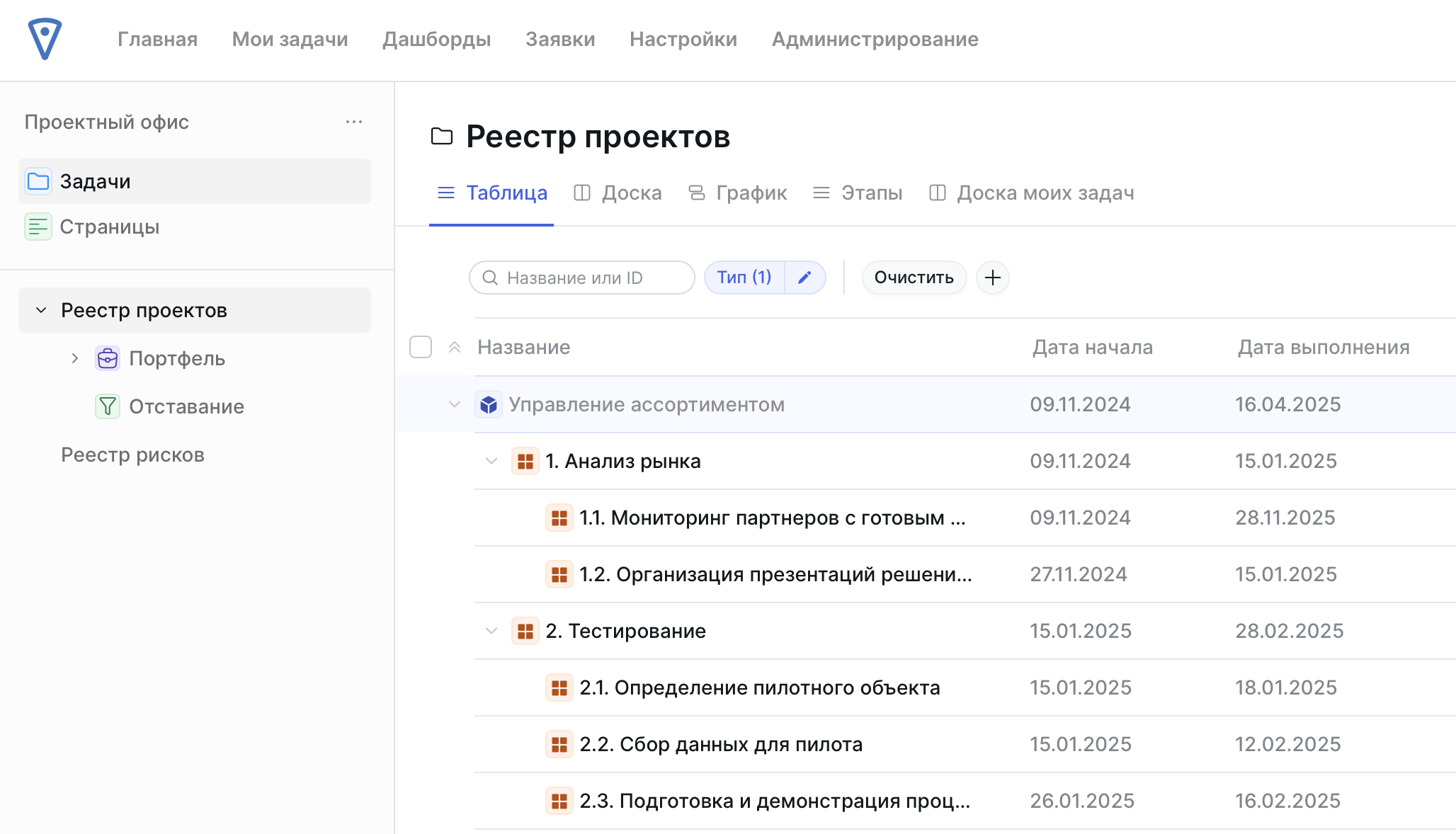This screenshot has height=834, width=1456.
Task: Open the Дашборды top menu item
Action: pos(436,39)
